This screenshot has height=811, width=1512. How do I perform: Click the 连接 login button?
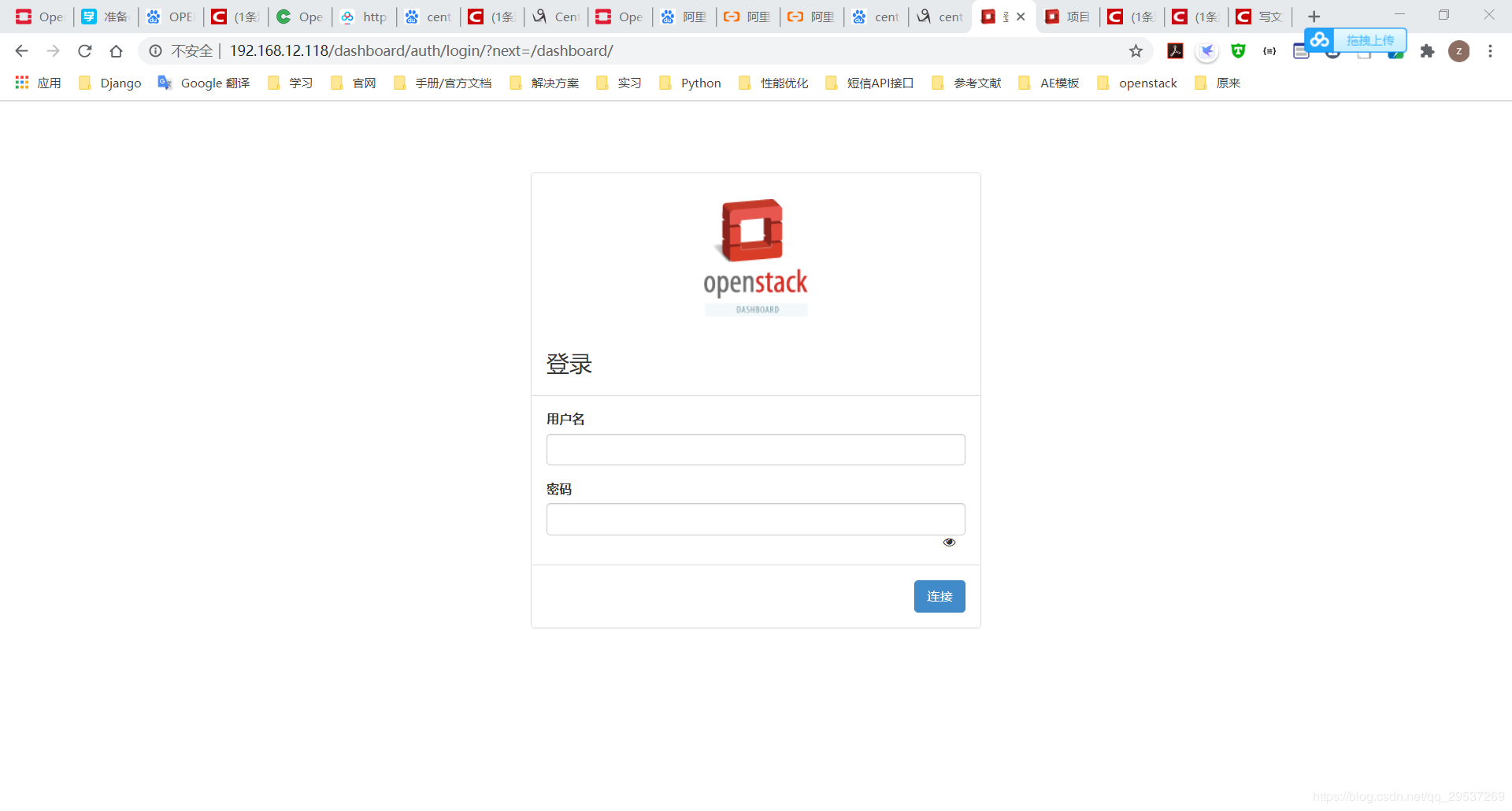tap(939, 596)
